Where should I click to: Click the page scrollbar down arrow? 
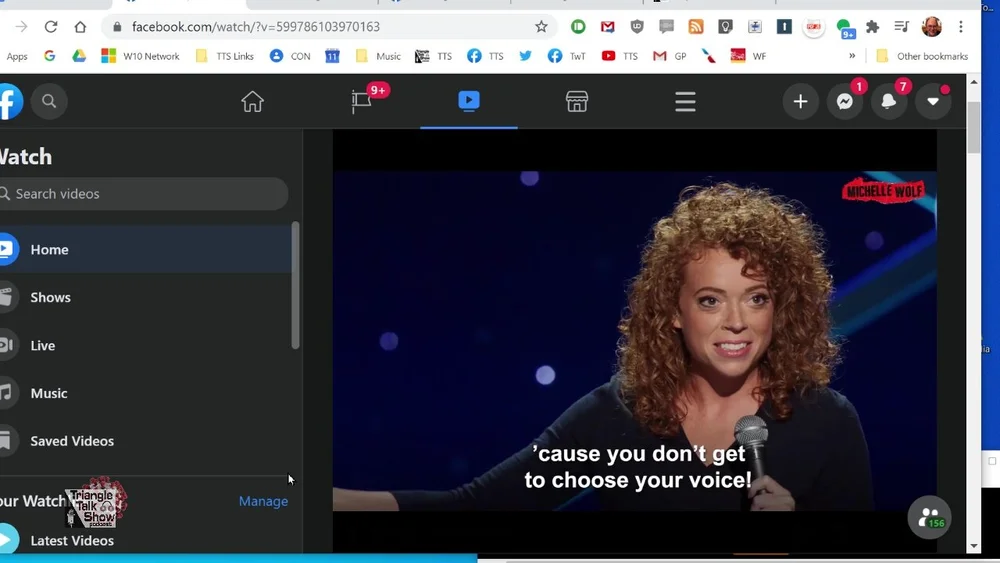[973, 546]
